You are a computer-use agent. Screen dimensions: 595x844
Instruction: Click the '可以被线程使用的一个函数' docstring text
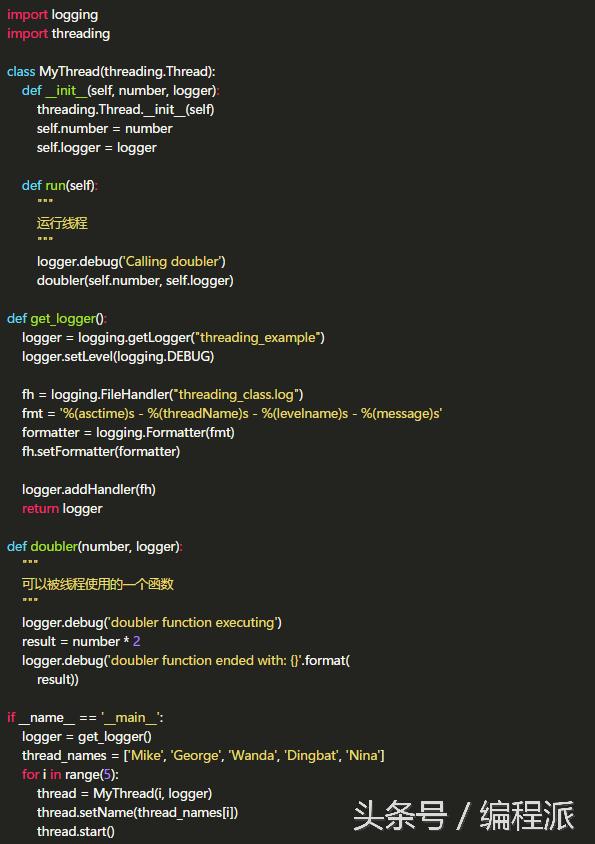(98, 584)
